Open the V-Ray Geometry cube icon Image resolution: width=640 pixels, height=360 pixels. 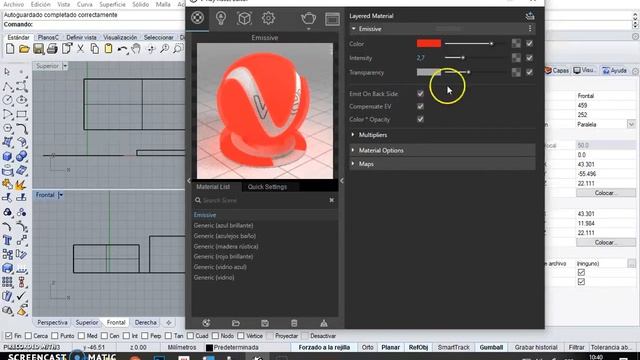[x=244, y=18]
